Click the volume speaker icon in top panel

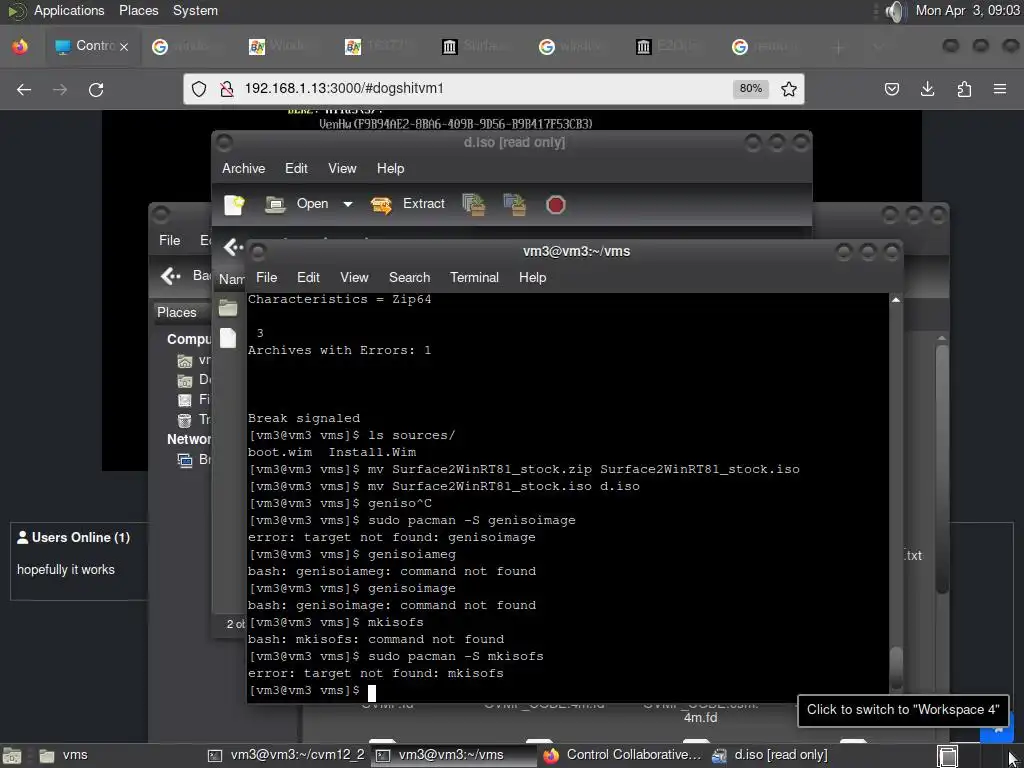point(896,11)
